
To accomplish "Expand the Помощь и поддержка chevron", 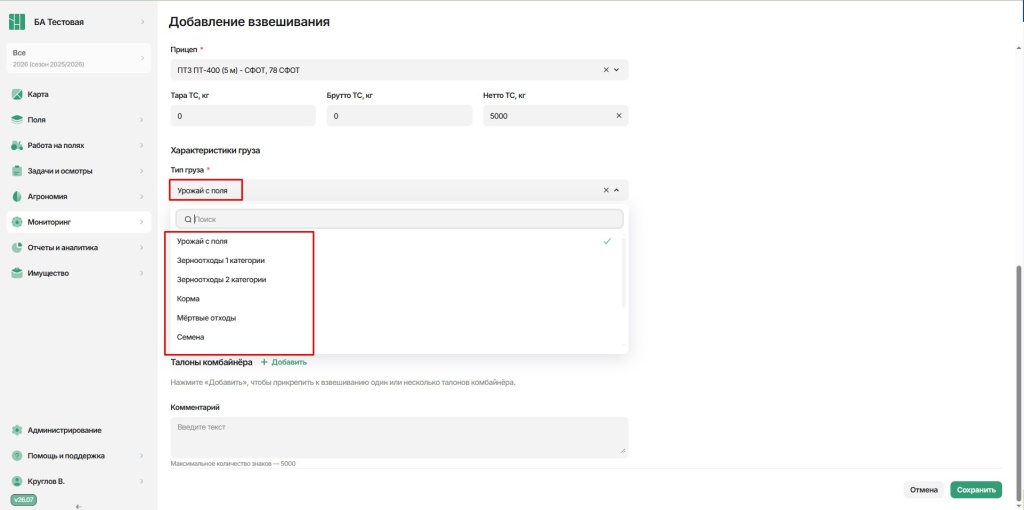I will 142,456.
